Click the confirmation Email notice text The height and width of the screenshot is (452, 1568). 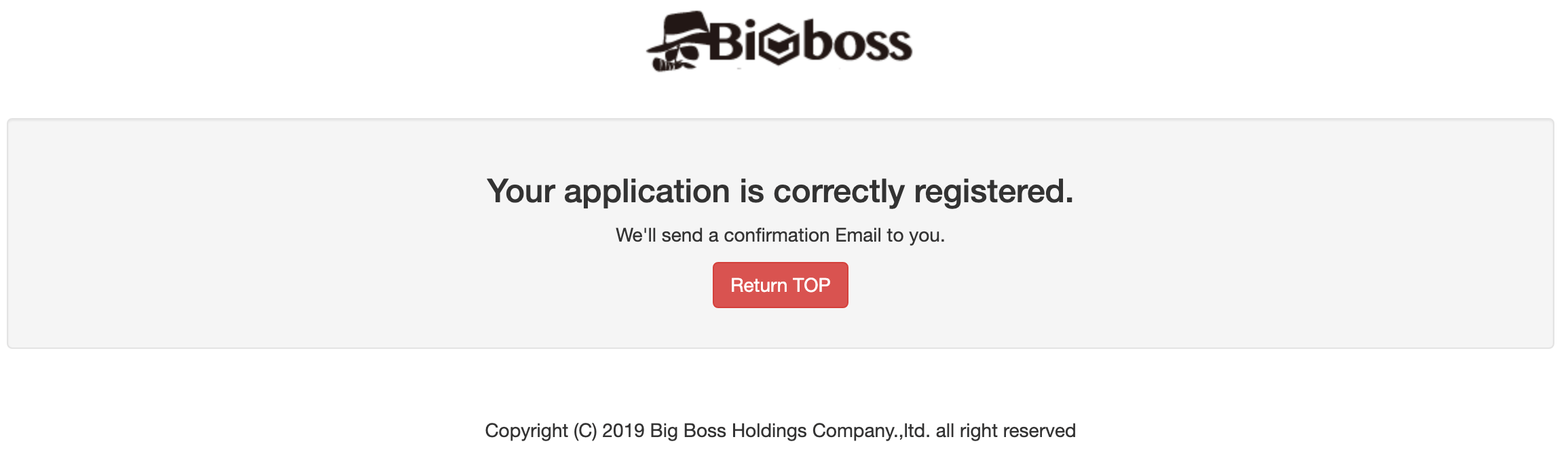click(781, 236)
